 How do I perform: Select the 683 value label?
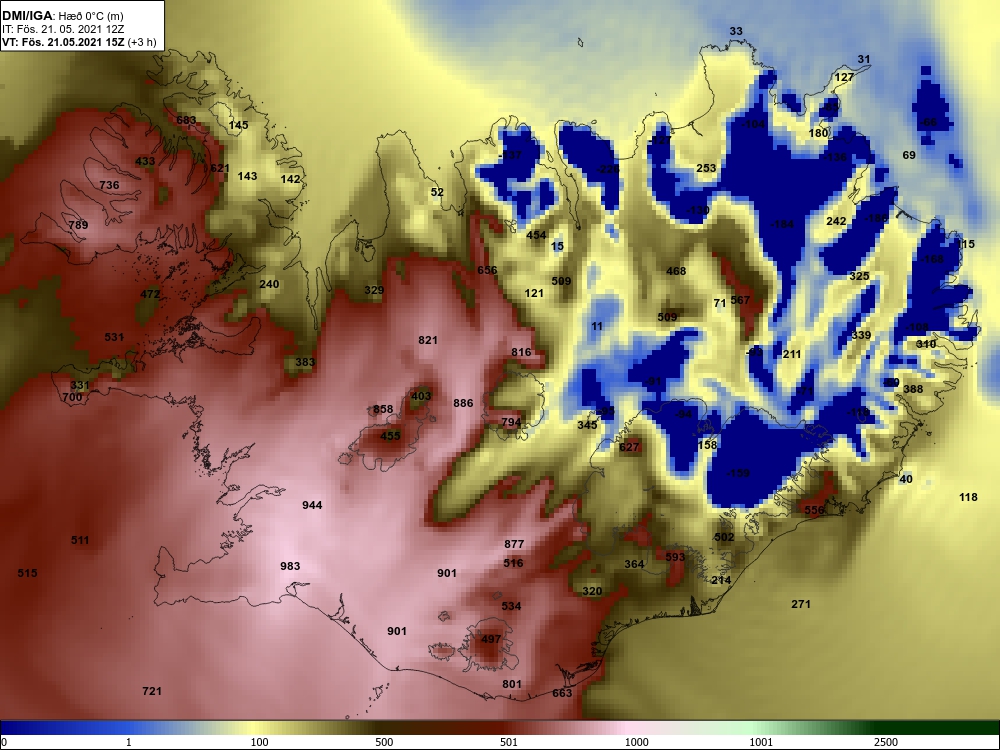click(186, 120)
